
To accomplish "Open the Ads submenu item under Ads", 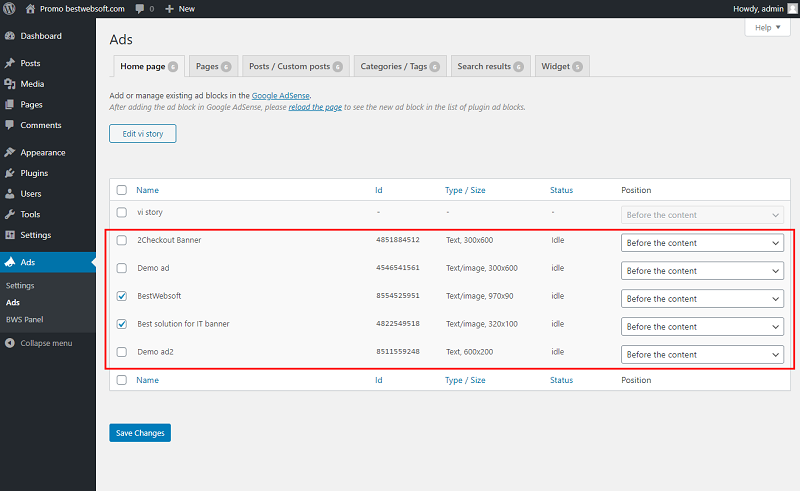I will click(13, 302).
